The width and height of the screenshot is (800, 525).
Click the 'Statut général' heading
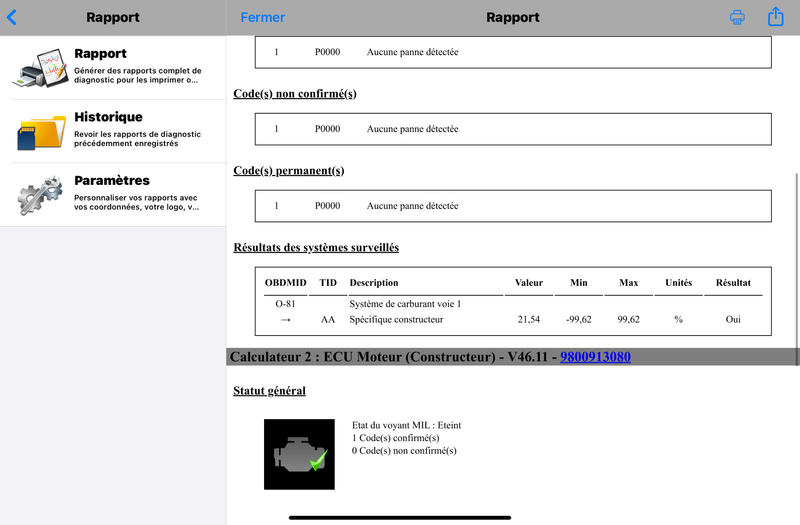point(269,391)
